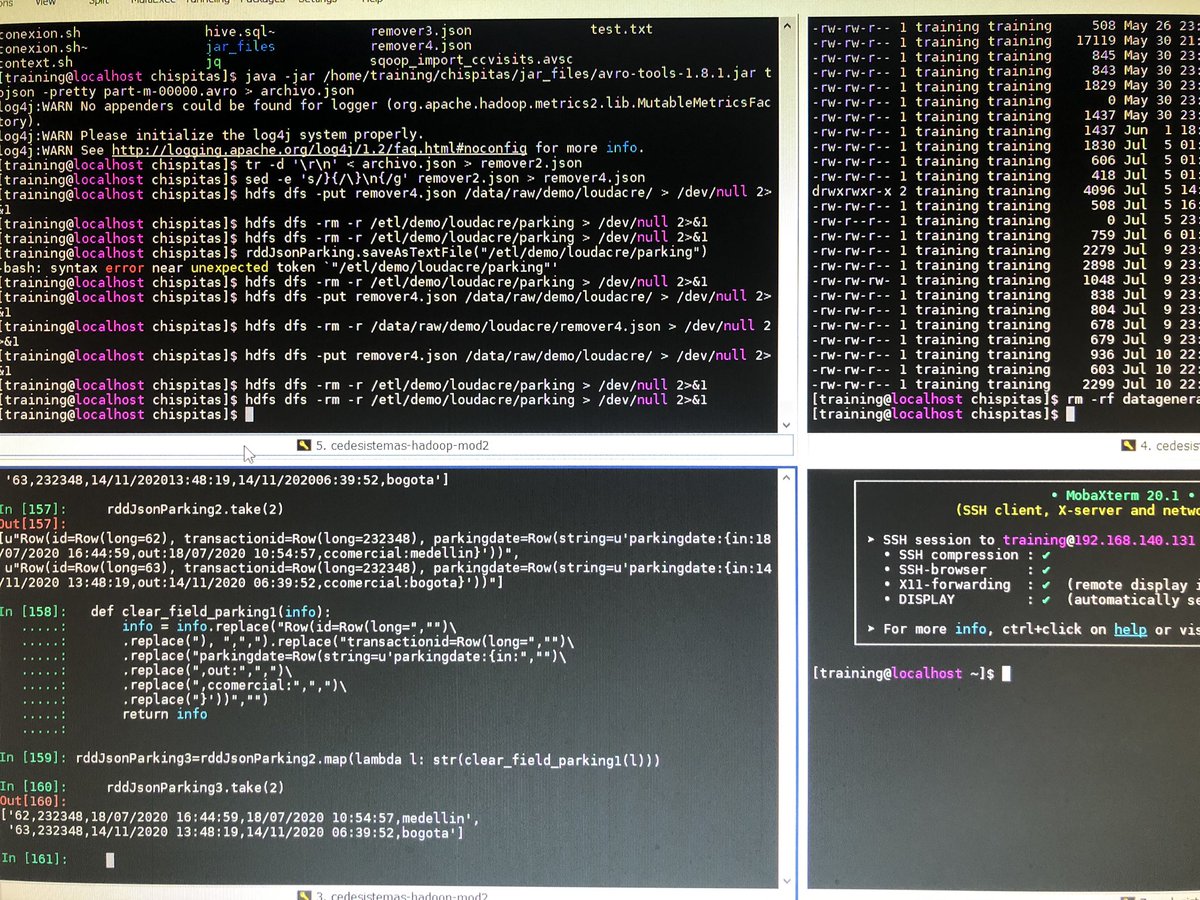Click the 'info' word after 'For more' in MobaXterm banner
The height and width of the screenshot is (900, 1200).
pos(970,629)
